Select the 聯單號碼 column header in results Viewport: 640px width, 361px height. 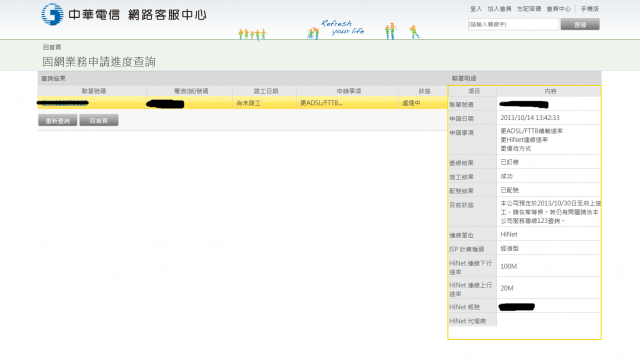coord(93,91)
